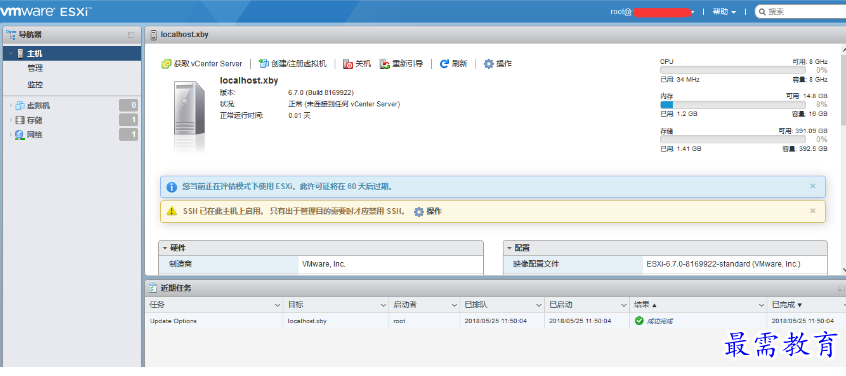
Task: Collapse the Host tree node
Action: (10, 53)
